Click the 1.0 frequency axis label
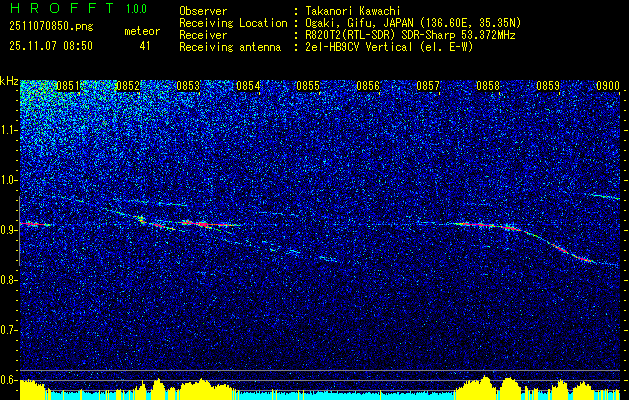 [x=8, y=180]
